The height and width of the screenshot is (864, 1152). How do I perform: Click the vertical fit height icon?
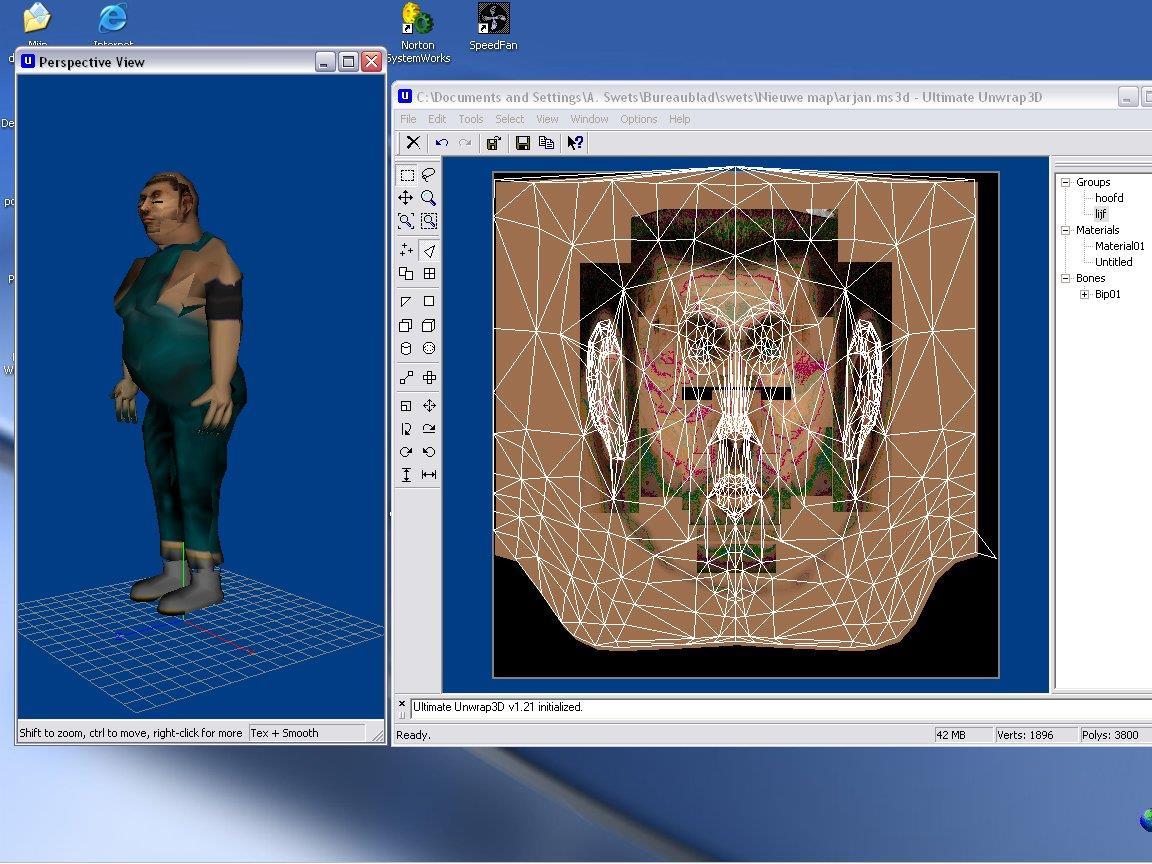point(406,475)
